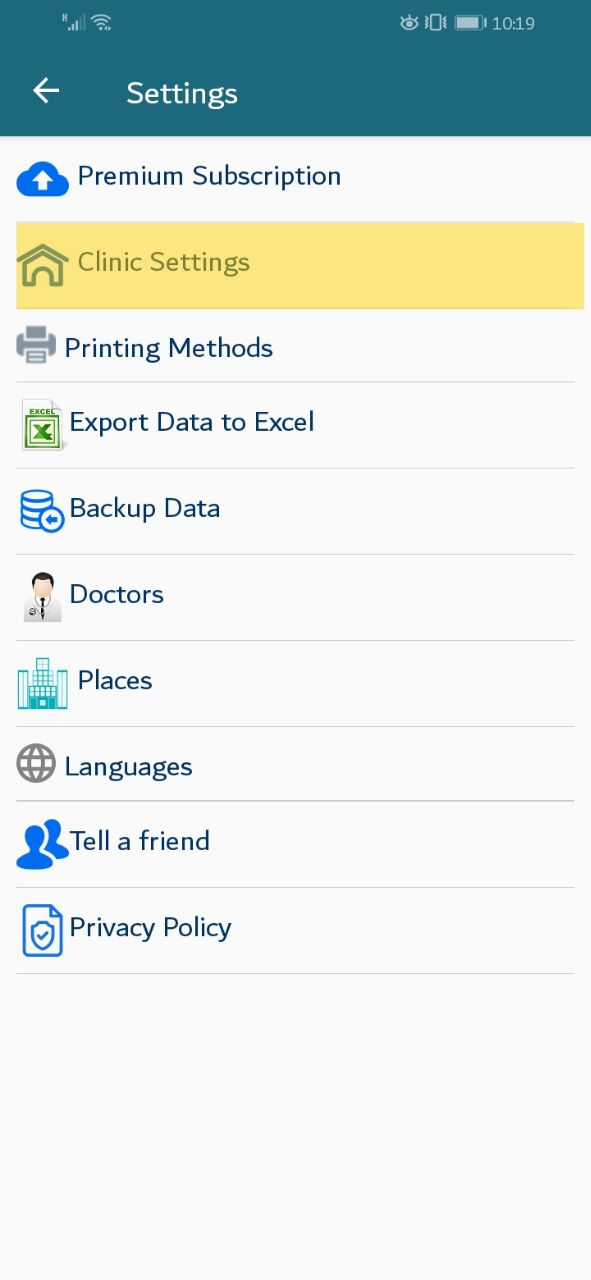Click the Clinic Settings house icon
Viewport: 591px width, 1280px height.
pyautogui.click(x=43, y=265)
